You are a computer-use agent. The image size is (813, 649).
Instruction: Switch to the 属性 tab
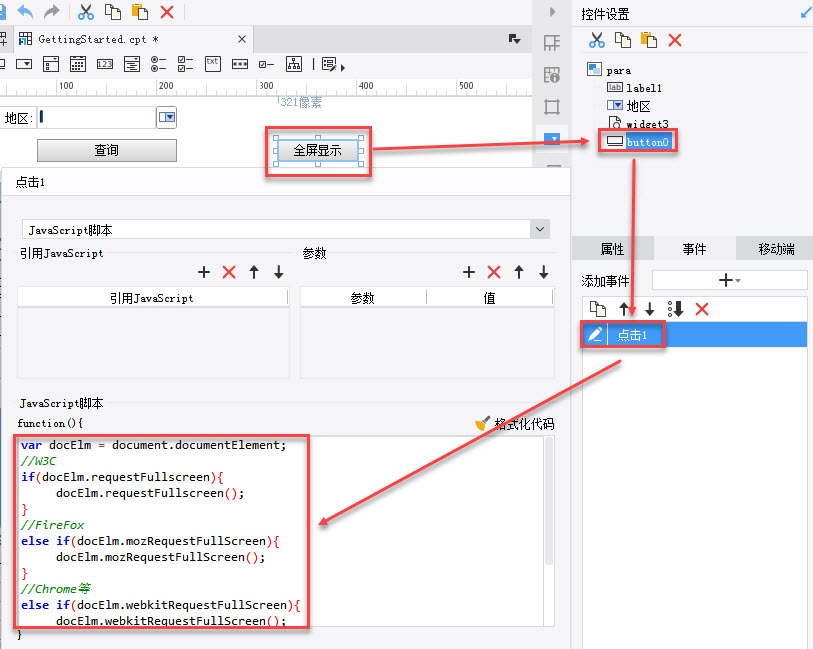(612, 249)
